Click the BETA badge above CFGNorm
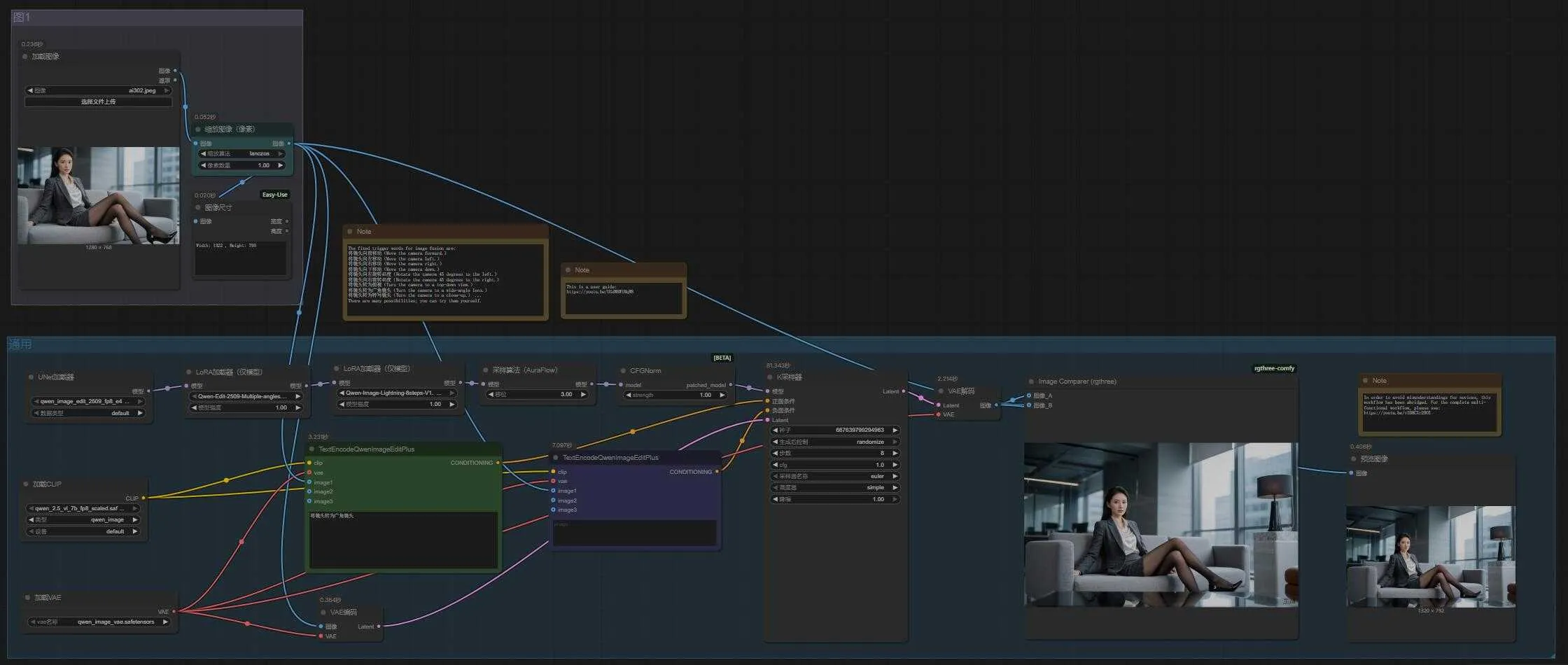 pyautogui.click(x=722, y=358)
